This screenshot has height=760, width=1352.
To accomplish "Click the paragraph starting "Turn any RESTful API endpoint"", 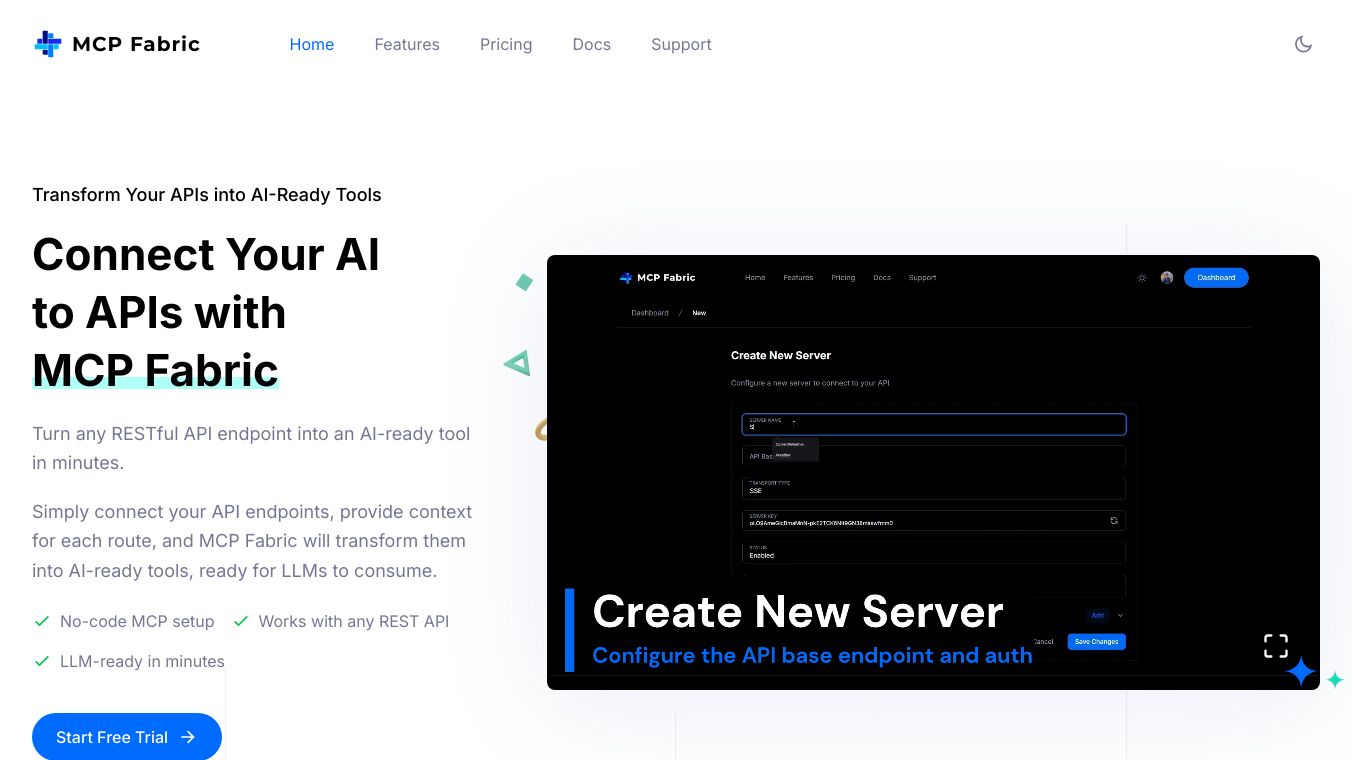I will pos(251,448).
